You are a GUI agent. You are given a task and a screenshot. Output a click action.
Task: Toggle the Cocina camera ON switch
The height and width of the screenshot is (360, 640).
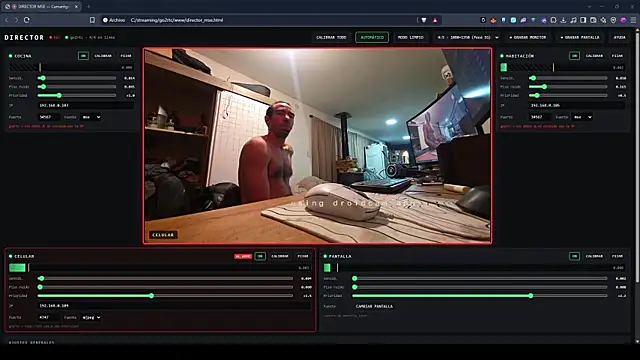pyautogui.click(x=83, y=56)
